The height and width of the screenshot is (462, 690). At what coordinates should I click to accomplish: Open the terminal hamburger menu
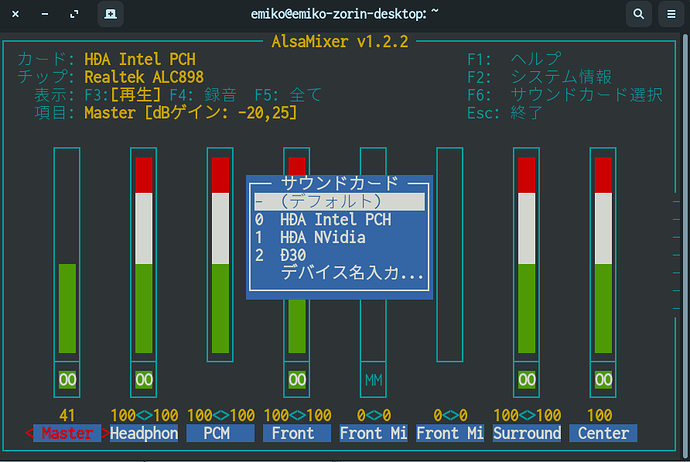pyautogui.click(x=671, y=14)
